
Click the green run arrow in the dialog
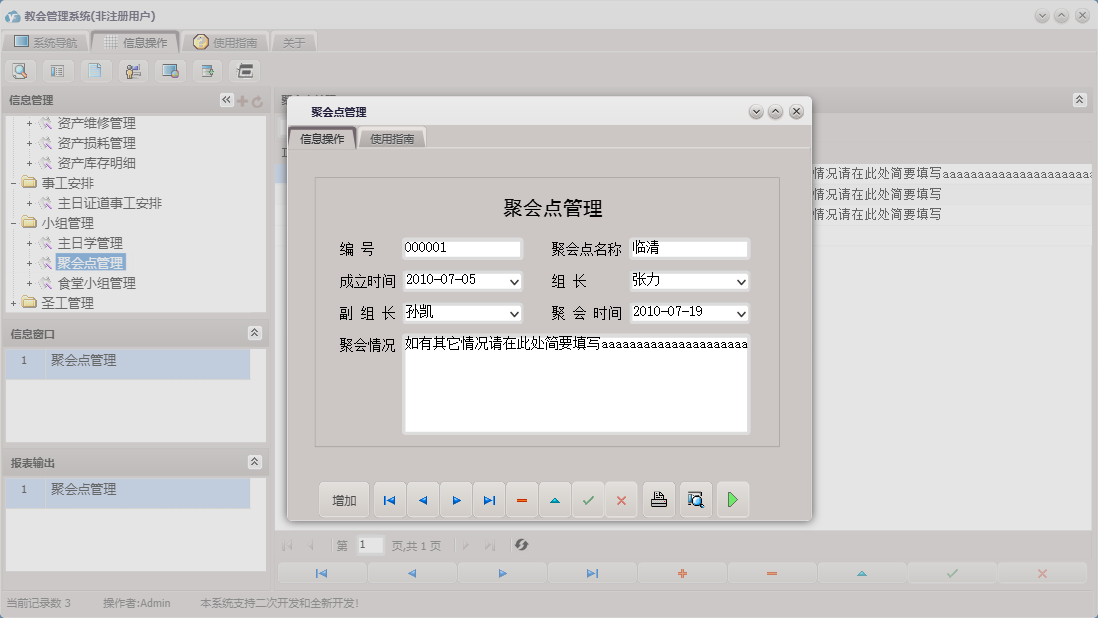tap(733, 499)
